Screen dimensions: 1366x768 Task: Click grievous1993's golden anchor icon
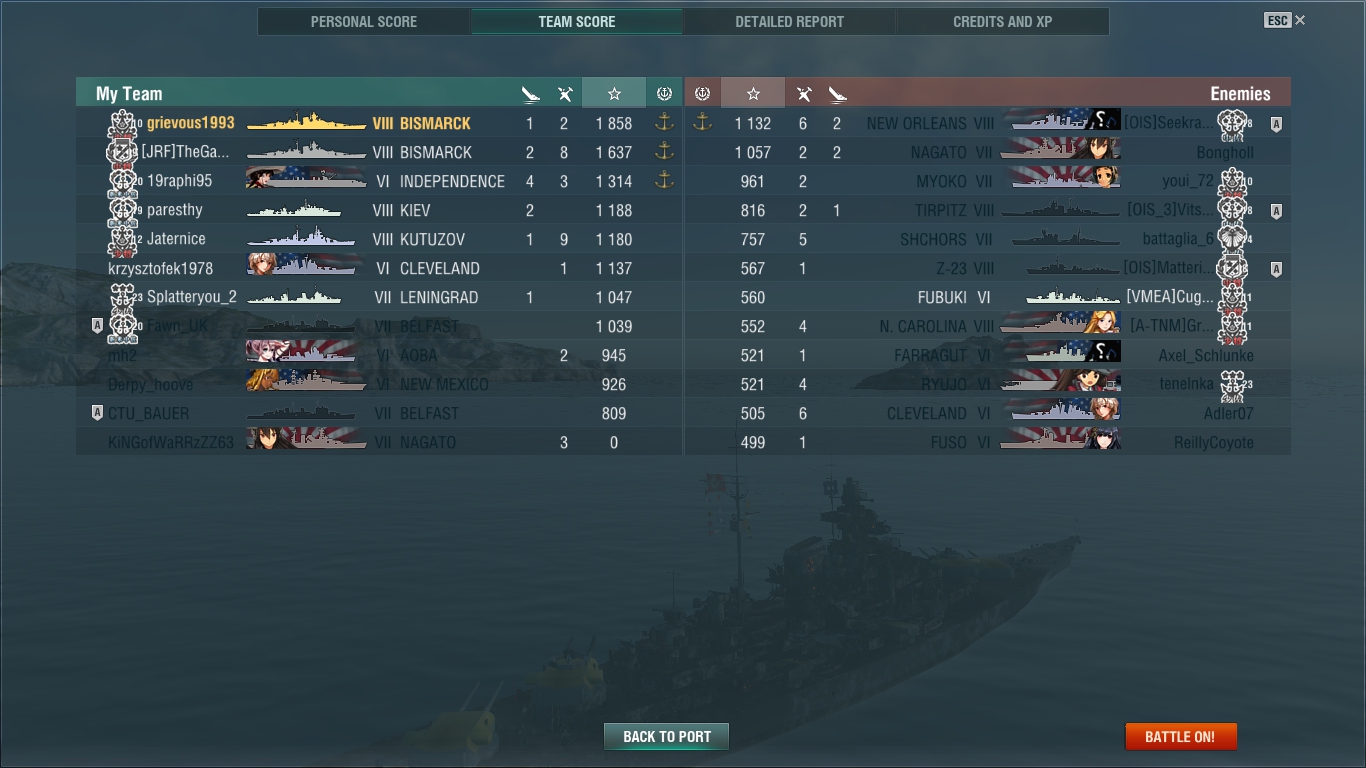coord(664,123)
